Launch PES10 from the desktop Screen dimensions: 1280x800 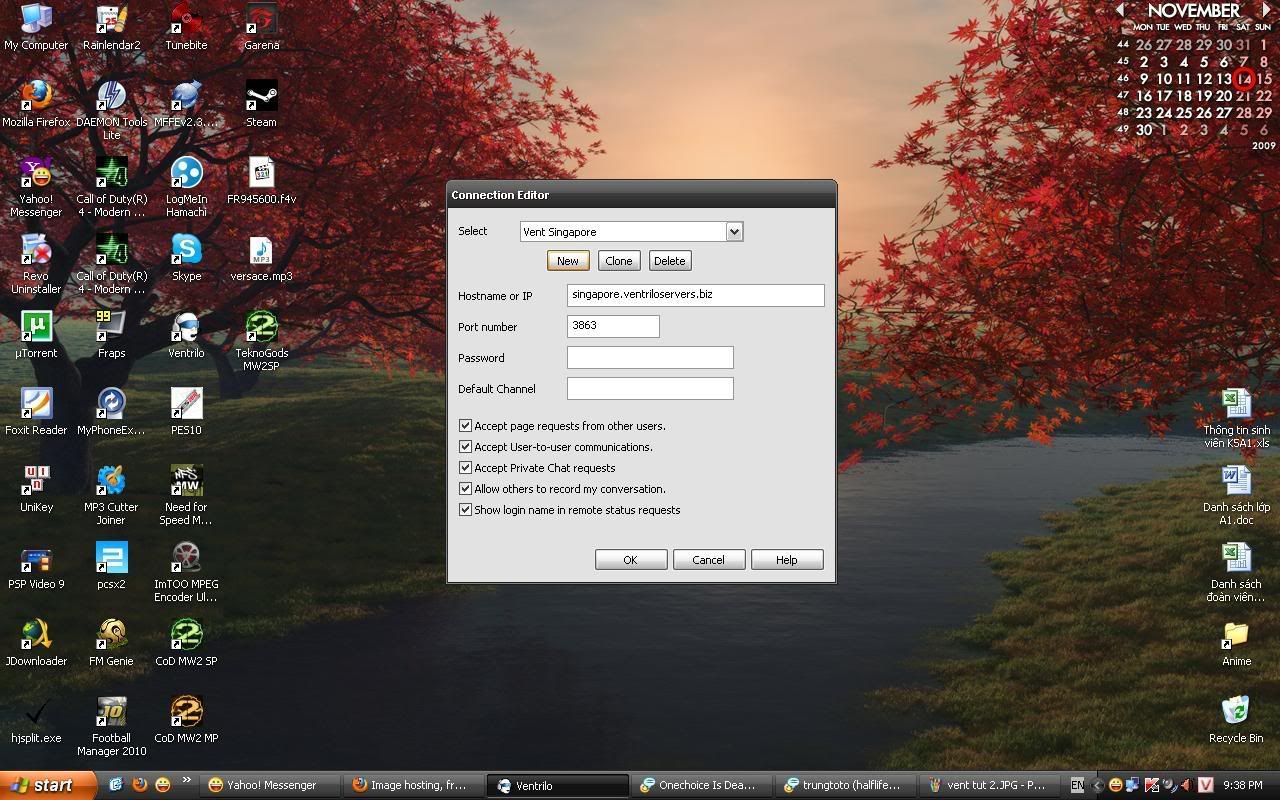click(186, 412)
